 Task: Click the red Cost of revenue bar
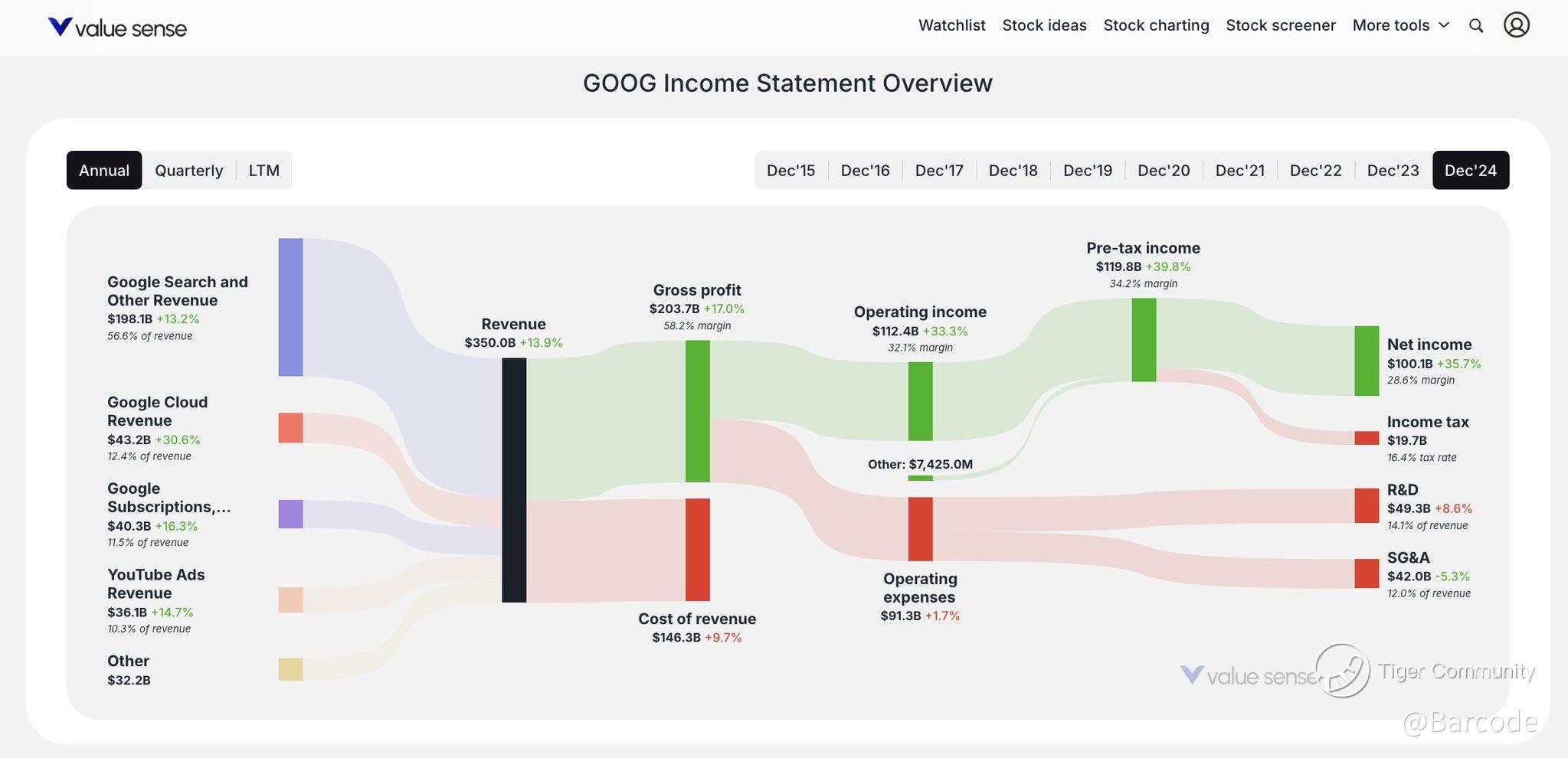click(697, 550)
